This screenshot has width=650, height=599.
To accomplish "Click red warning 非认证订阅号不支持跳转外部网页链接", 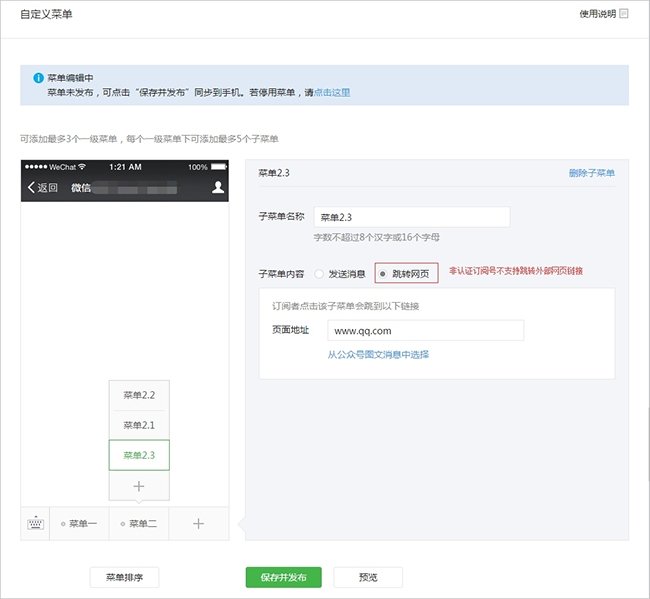I will (516, 271).
